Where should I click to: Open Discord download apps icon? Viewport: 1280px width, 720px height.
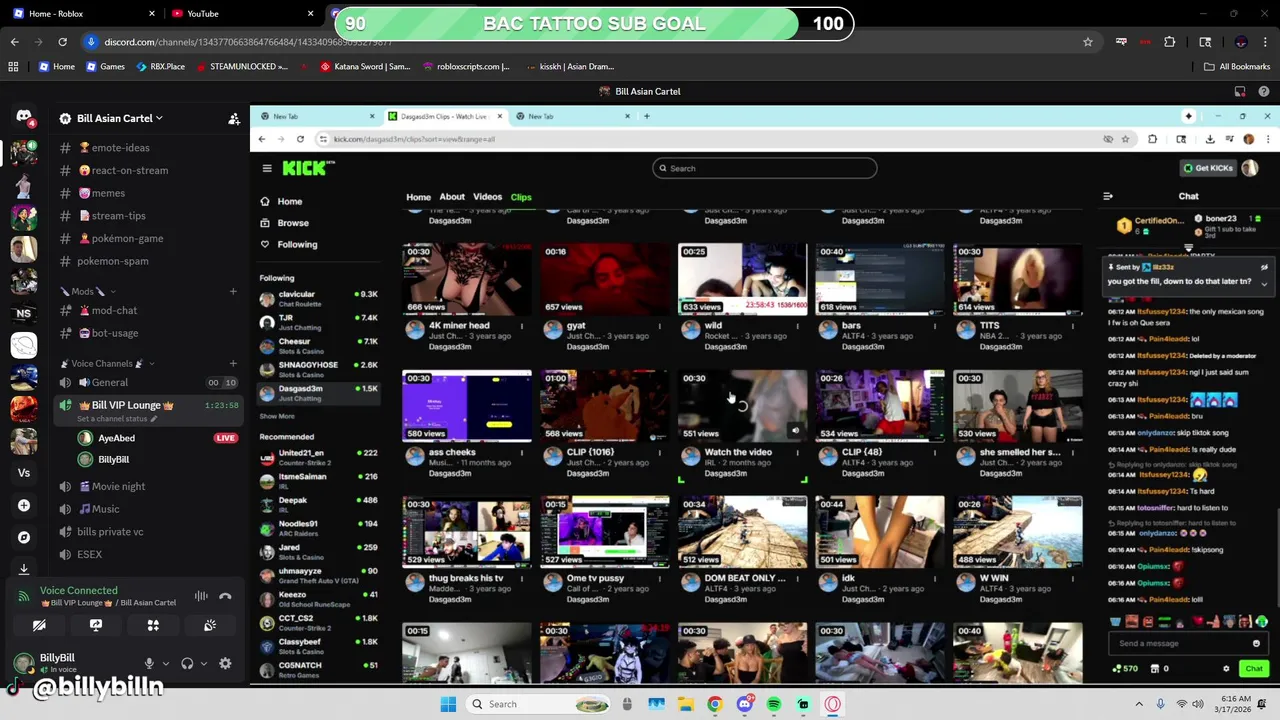click(24, 567)
